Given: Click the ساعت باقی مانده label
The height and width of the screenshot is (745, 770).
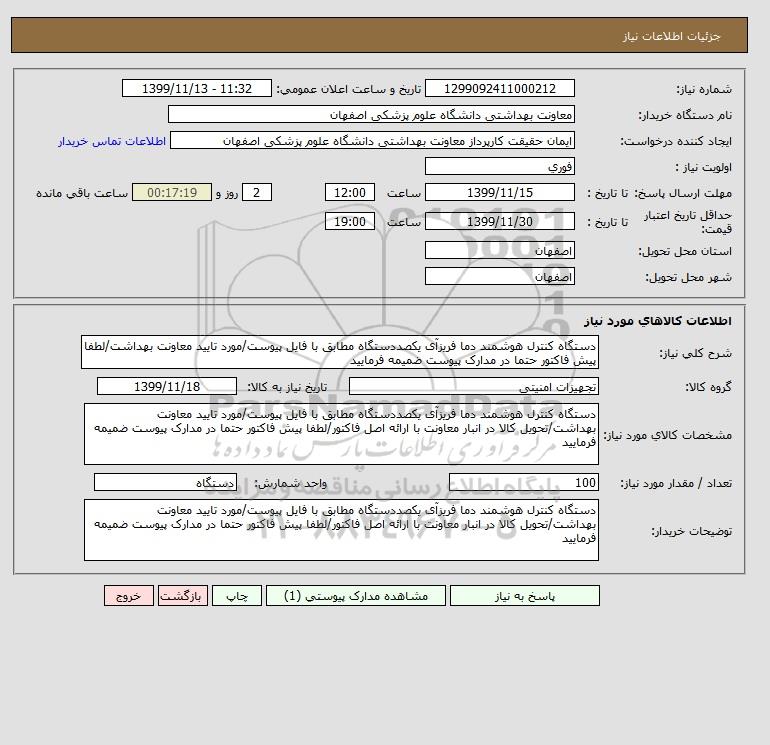Looking at the screenshot, I should click(x=82, y=193).
